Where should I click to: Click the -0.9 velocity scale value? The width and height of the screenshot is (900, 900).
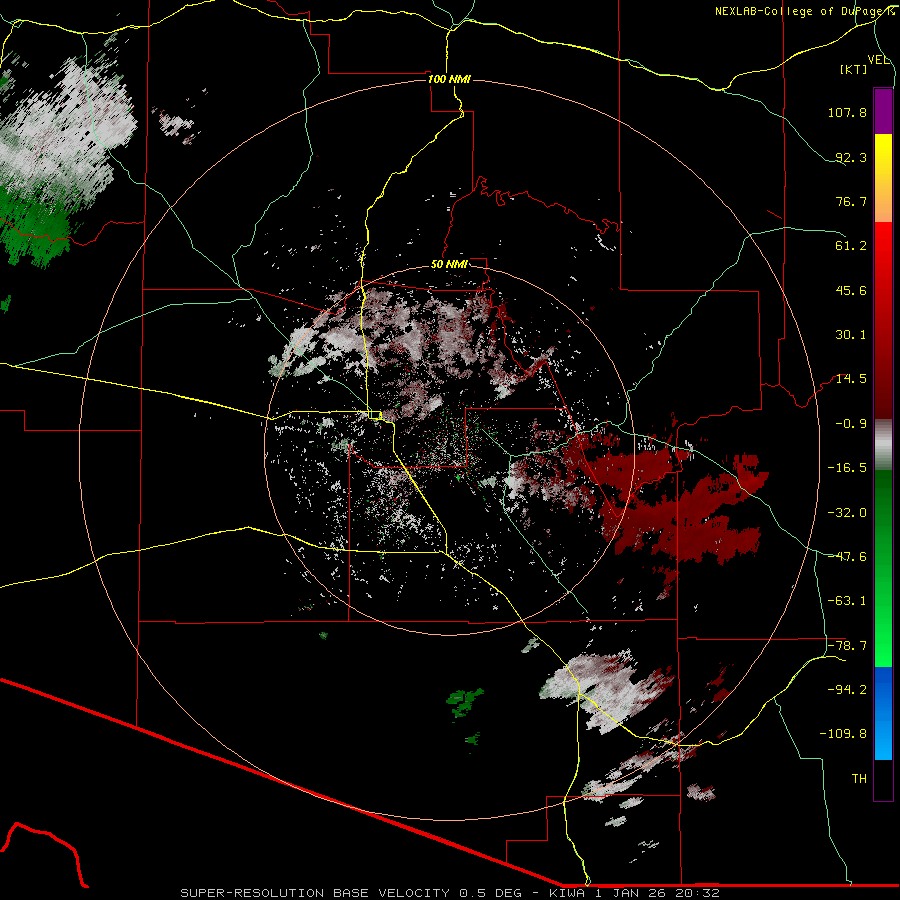(x=851, y=424)
